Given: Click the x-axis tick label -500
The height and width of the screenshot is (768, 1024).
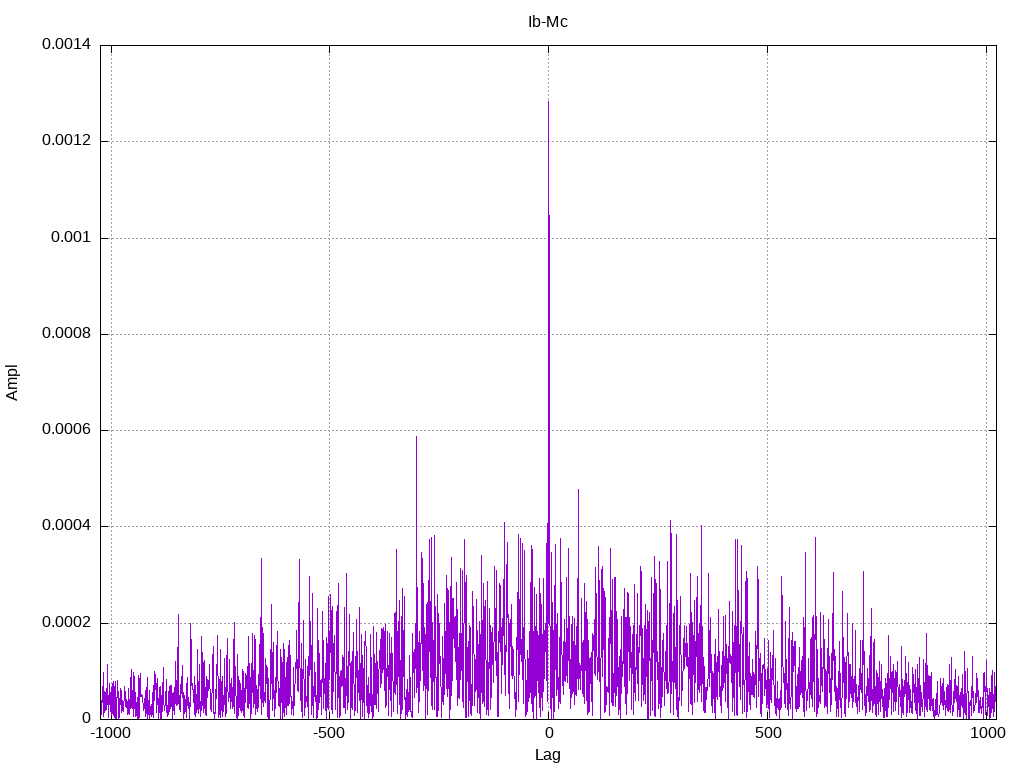Looking at the screenshot, I should point(328,733).
